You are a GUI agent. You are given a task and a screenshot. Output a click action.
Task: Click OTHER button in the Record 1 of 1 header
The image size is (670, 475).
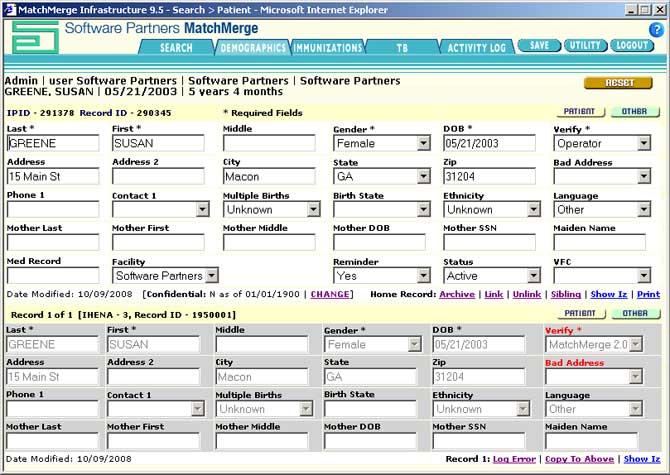pos(636,314)
